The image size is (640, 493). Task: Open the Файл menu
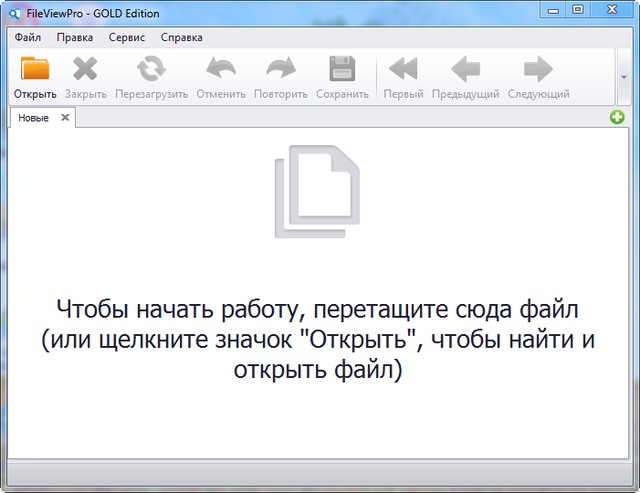tap(28, 37)
